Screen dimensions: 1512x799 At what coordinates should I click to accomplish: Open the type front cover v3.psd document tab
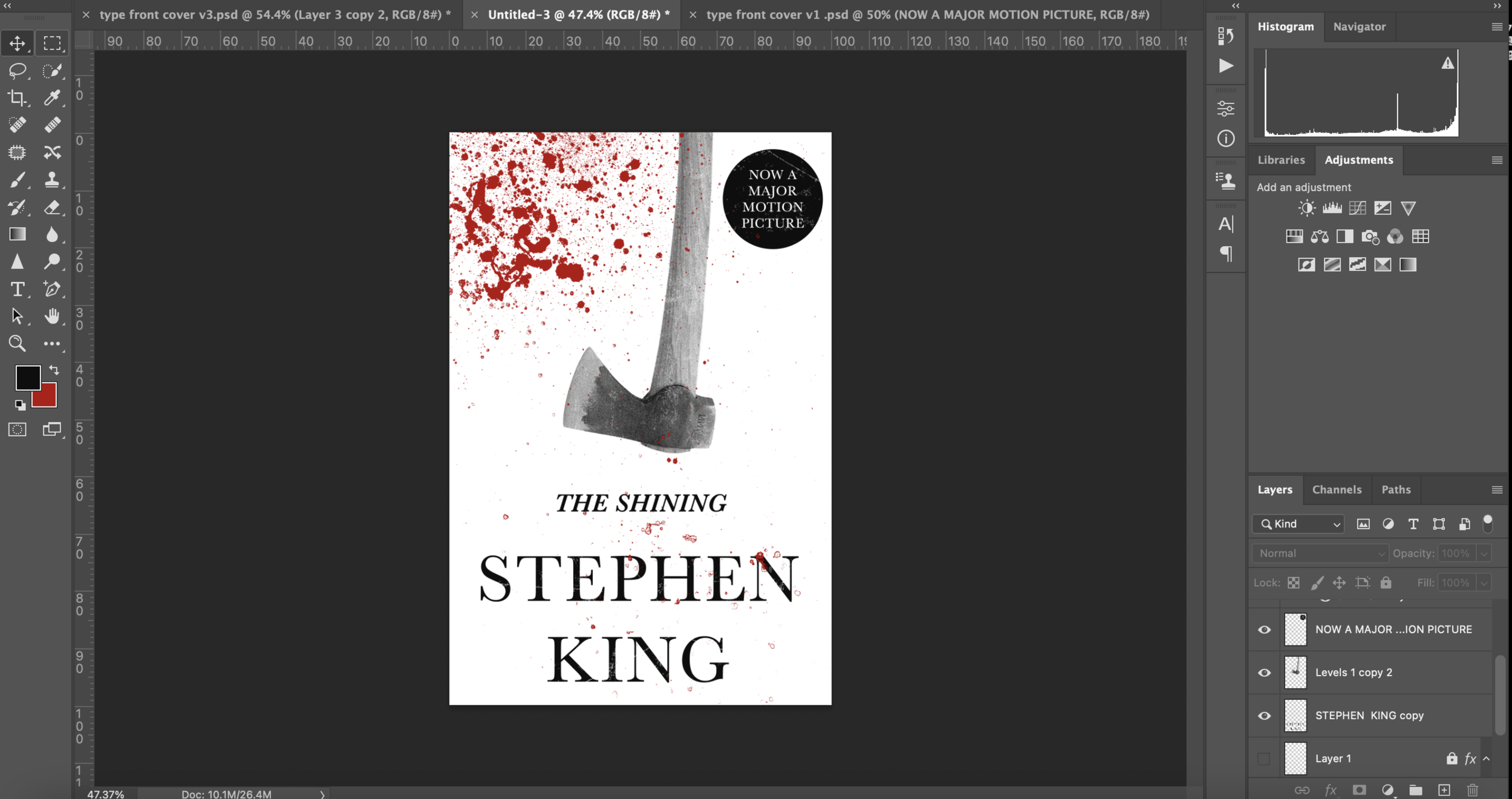click(275, 15)
